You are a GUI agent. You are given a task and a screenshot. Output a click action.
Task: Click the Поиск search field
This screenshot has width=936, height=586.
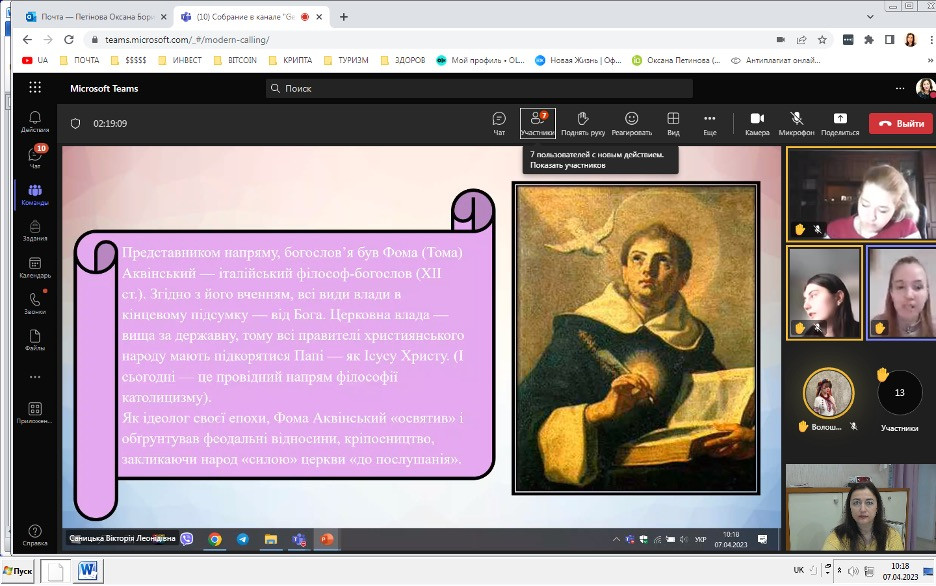[x=480, y=88]
